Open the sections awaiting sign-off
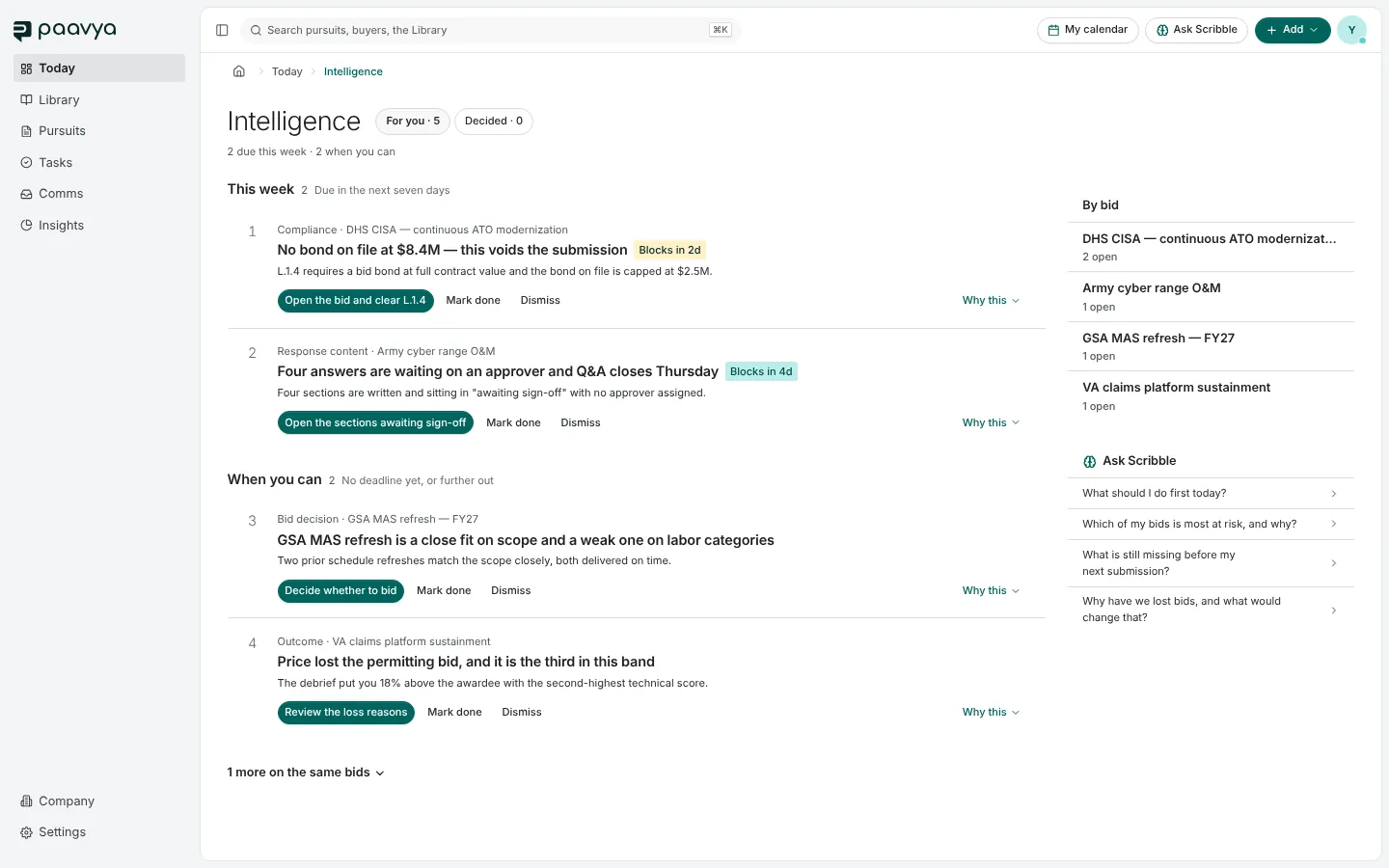Screen dimensions: 1389x868 375,422
